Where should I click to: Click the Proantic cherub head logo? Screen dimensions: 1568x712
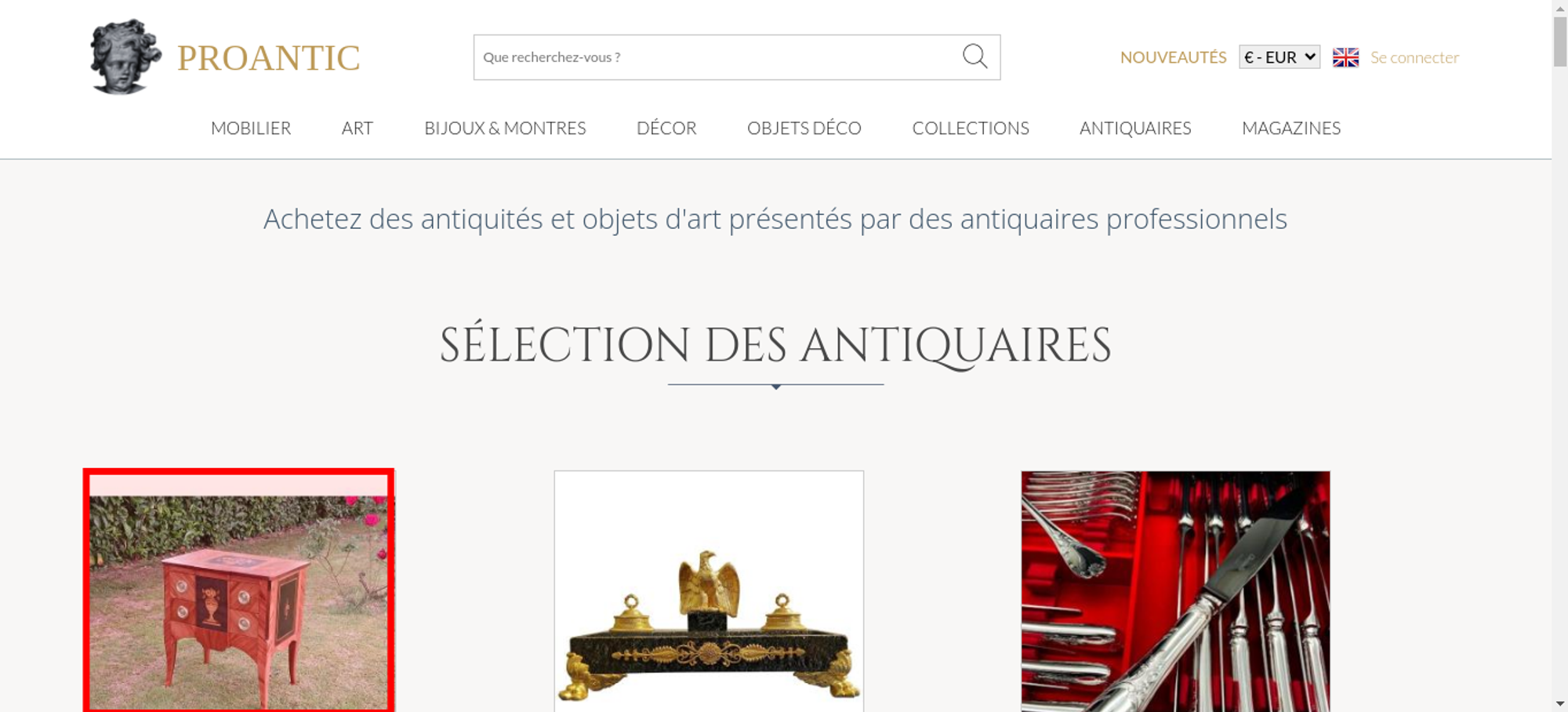click(x=125, y=57)
